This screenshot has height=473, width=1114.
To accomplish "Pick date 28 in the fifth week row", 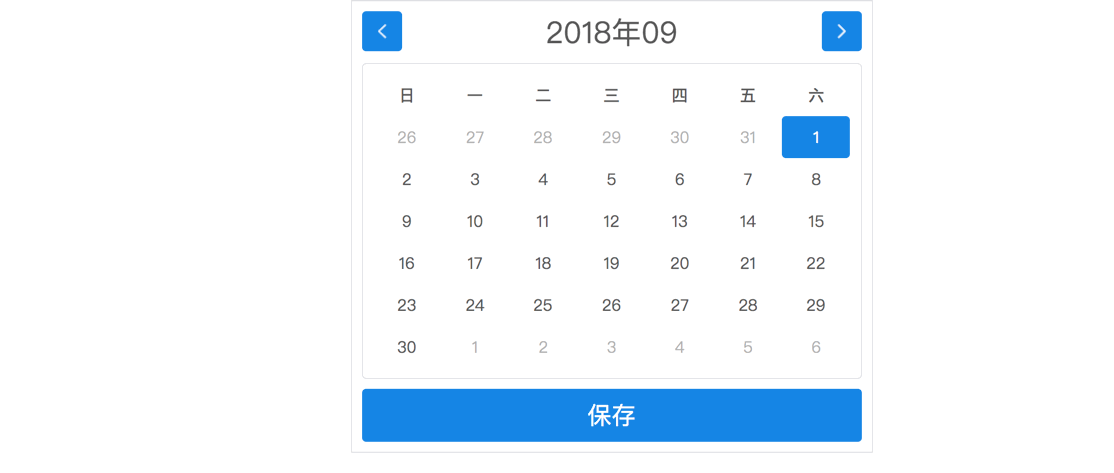I will (747, 305).
